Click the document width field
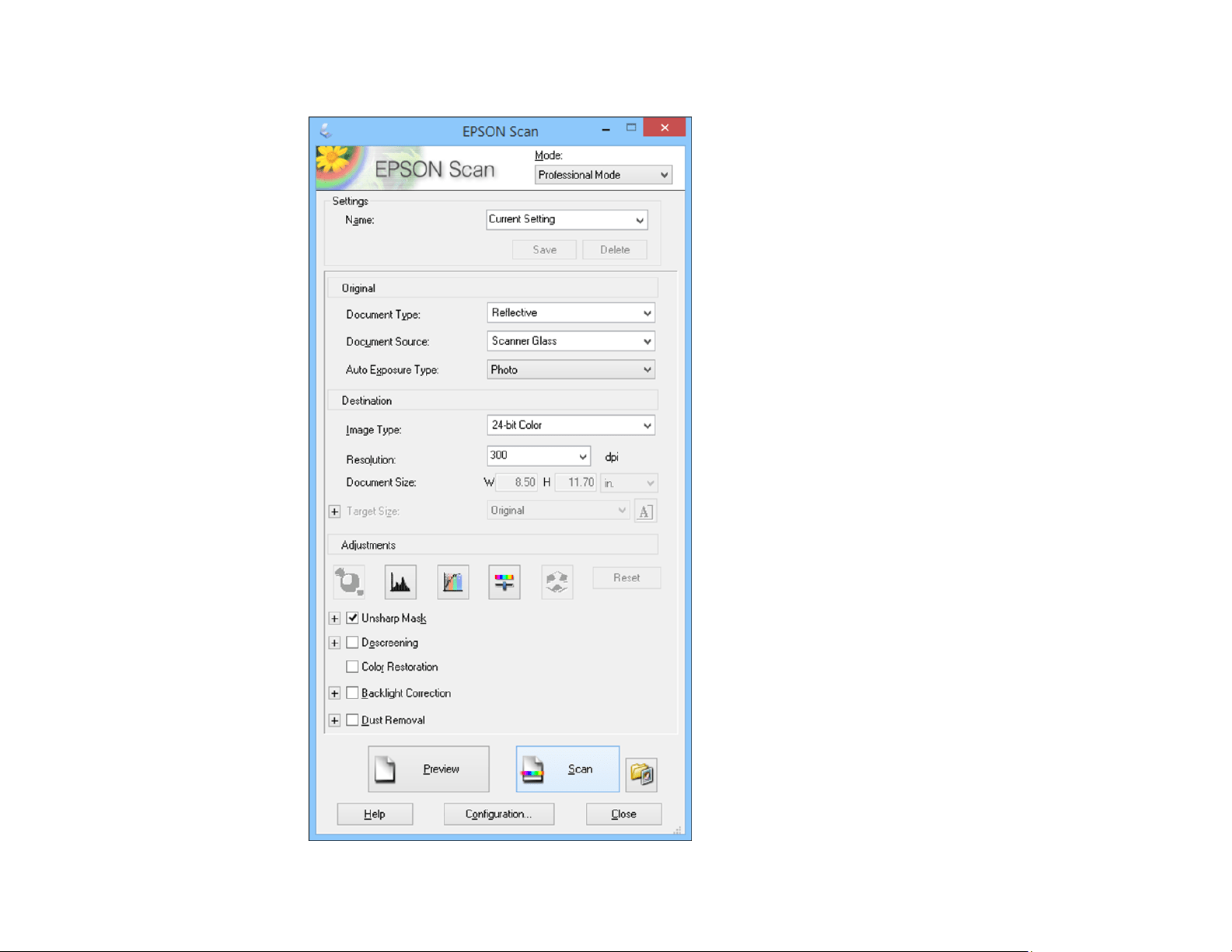This screenshot has width=1232, height=952. pos(516,483)
